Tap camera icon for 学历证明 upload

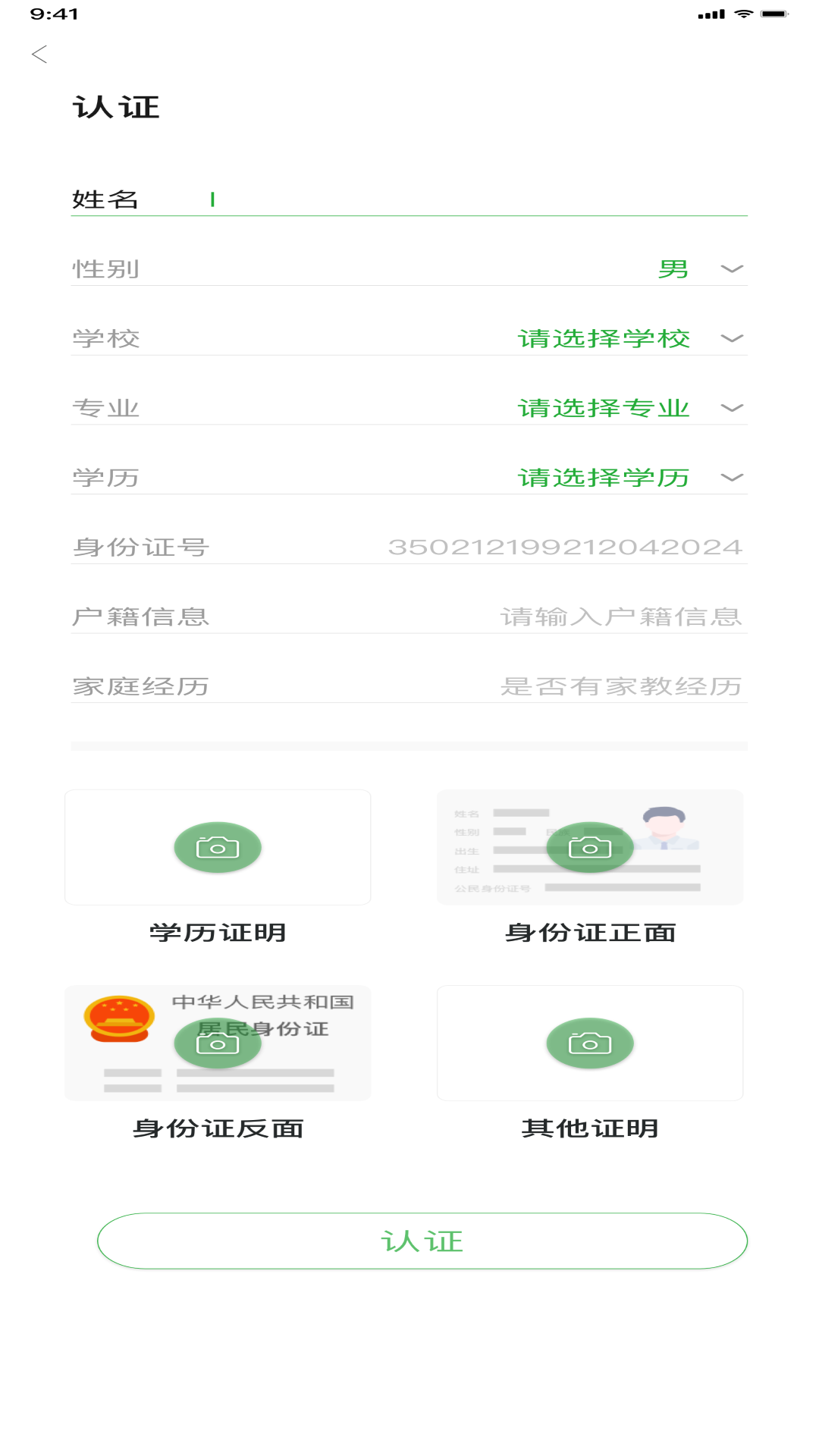click(218, 847)
